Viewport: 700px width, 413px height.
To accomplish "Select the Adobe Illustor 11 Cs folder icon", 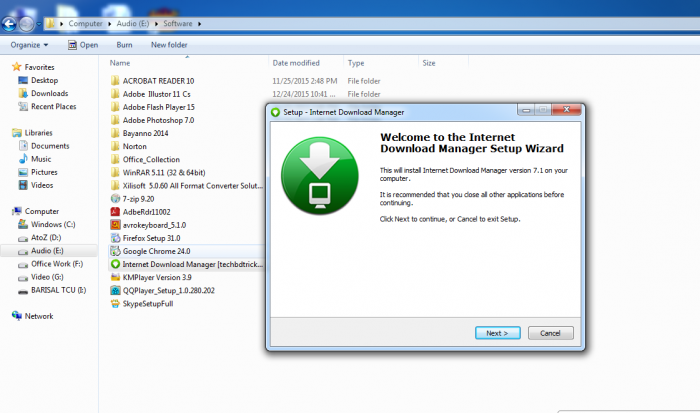I will pyautogui.click(x=115, y=94).
